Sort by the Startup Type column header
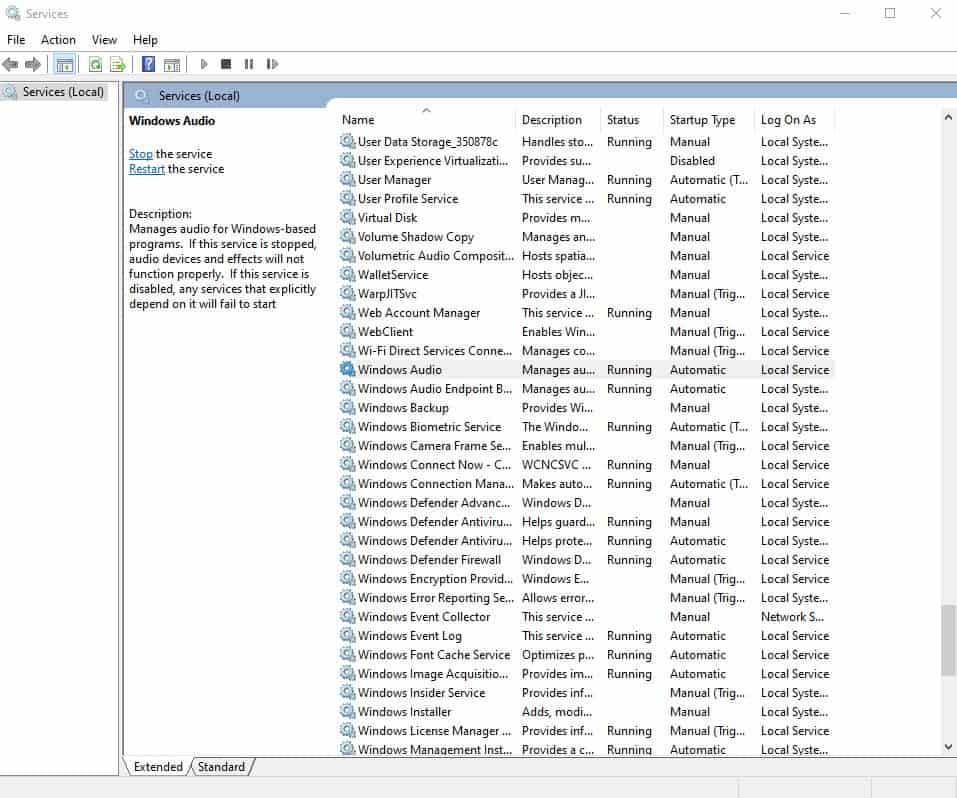 coord(709,120)
